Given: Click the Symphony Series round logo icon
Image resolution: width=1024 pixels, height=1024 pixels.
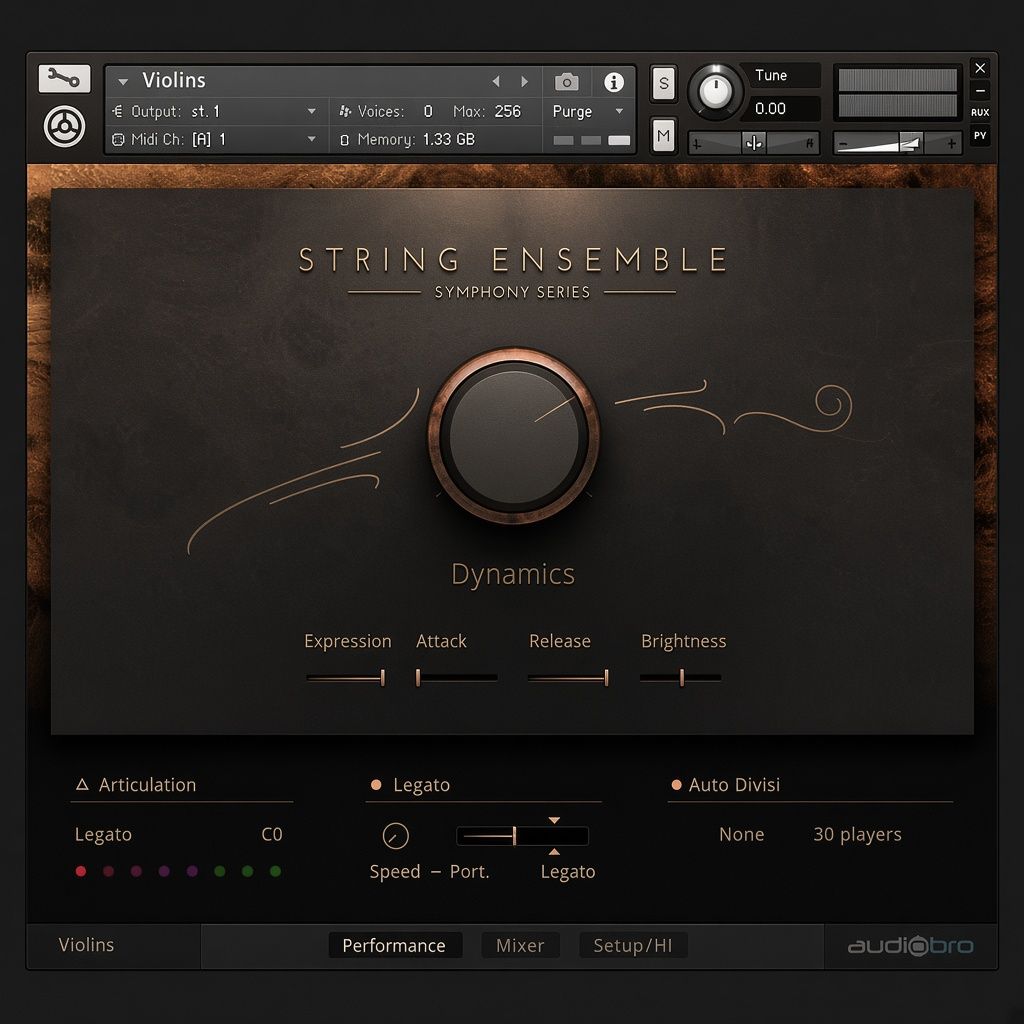Looking at the screenshot, I should [64, 127].
